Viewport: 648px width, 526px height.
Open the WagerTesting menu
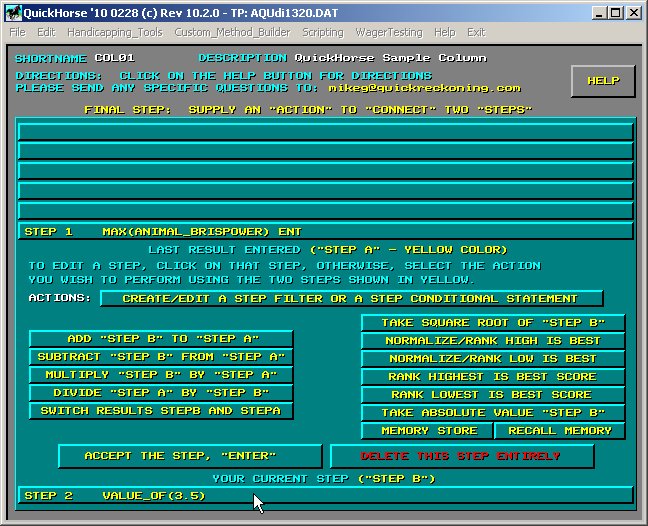coord(389,32)
